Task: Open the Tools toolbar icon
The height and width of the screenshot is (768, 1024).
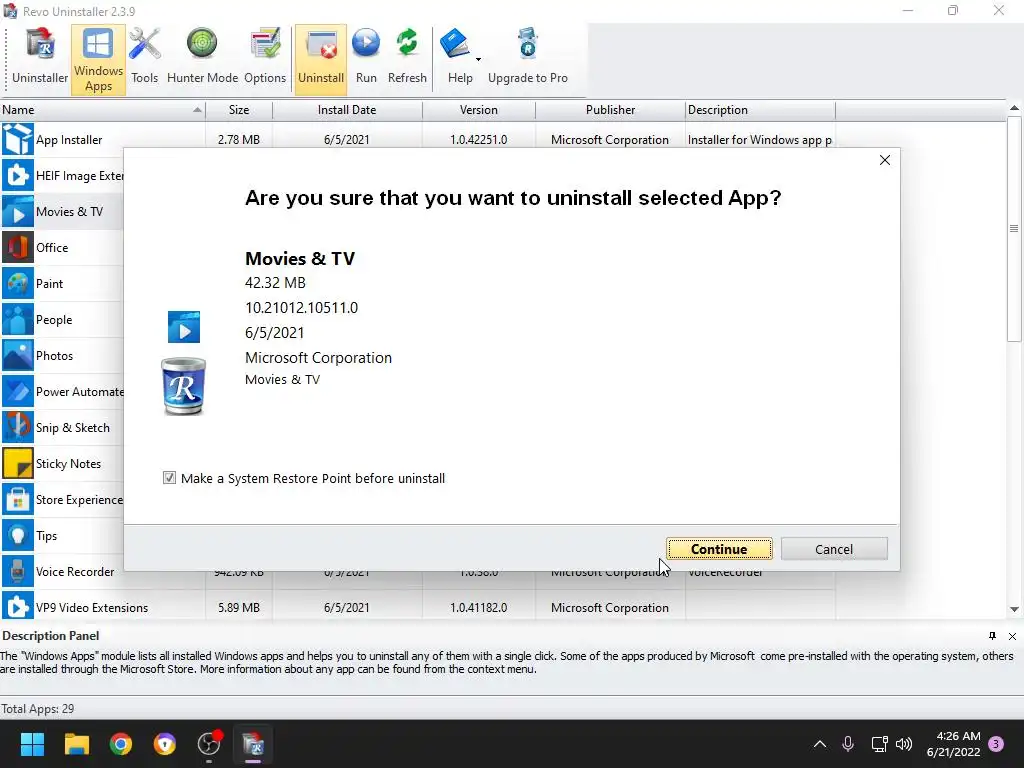Action: click(144, 57)
